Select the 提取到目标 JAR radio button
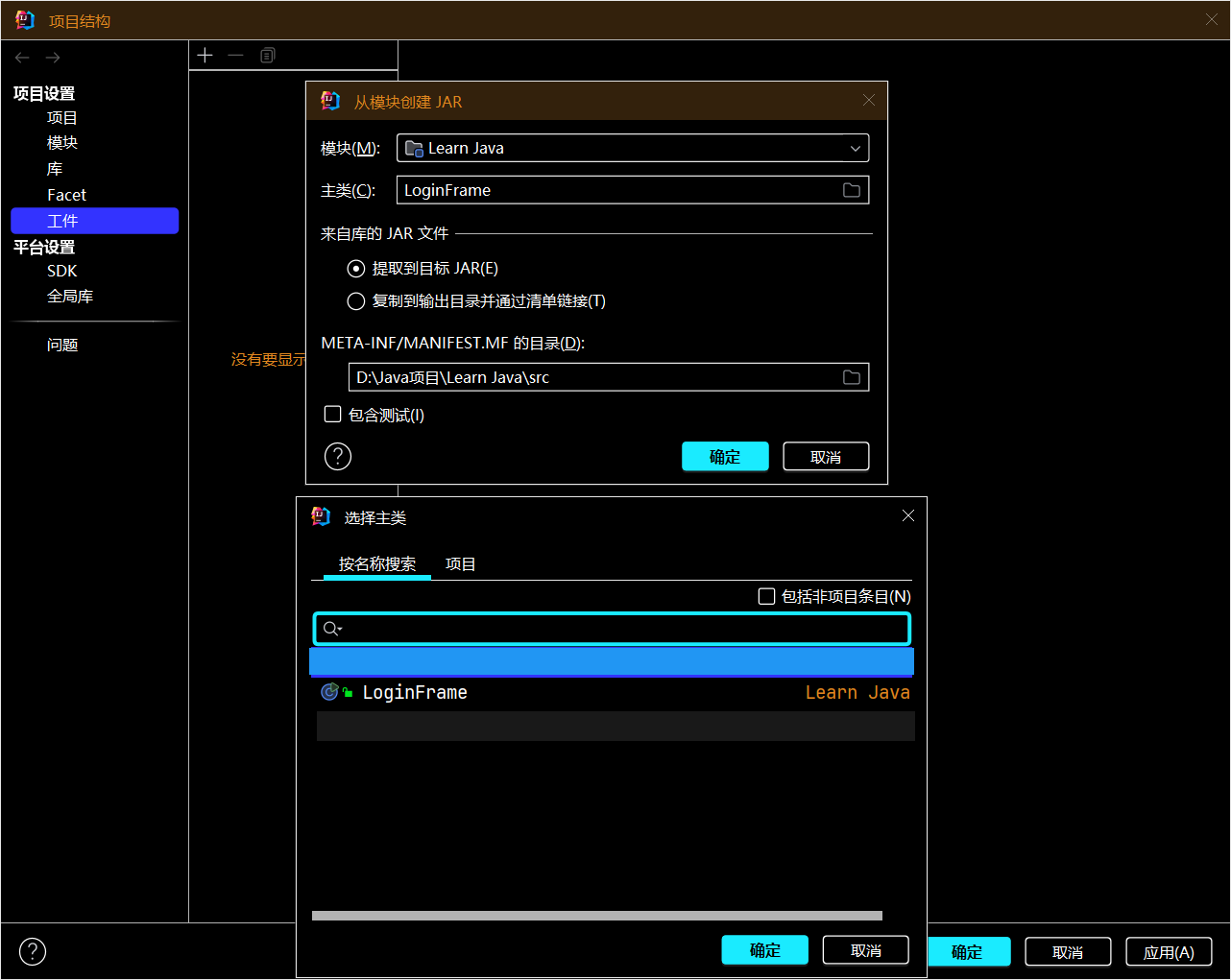Screen dimensions: 1231x980 point(356,269)
